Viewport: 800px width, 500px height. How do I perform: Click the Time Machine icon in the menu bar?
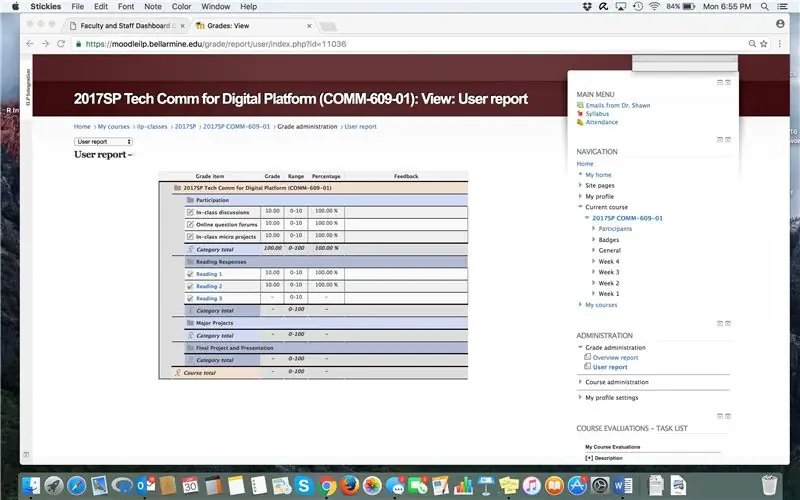click(638, 7)
